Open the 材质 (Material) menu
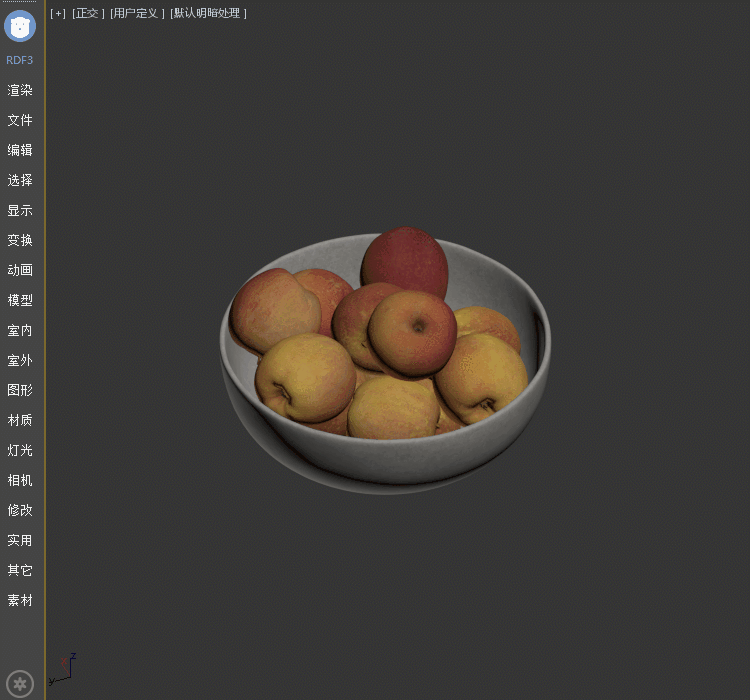 click(x=20, y=420)
